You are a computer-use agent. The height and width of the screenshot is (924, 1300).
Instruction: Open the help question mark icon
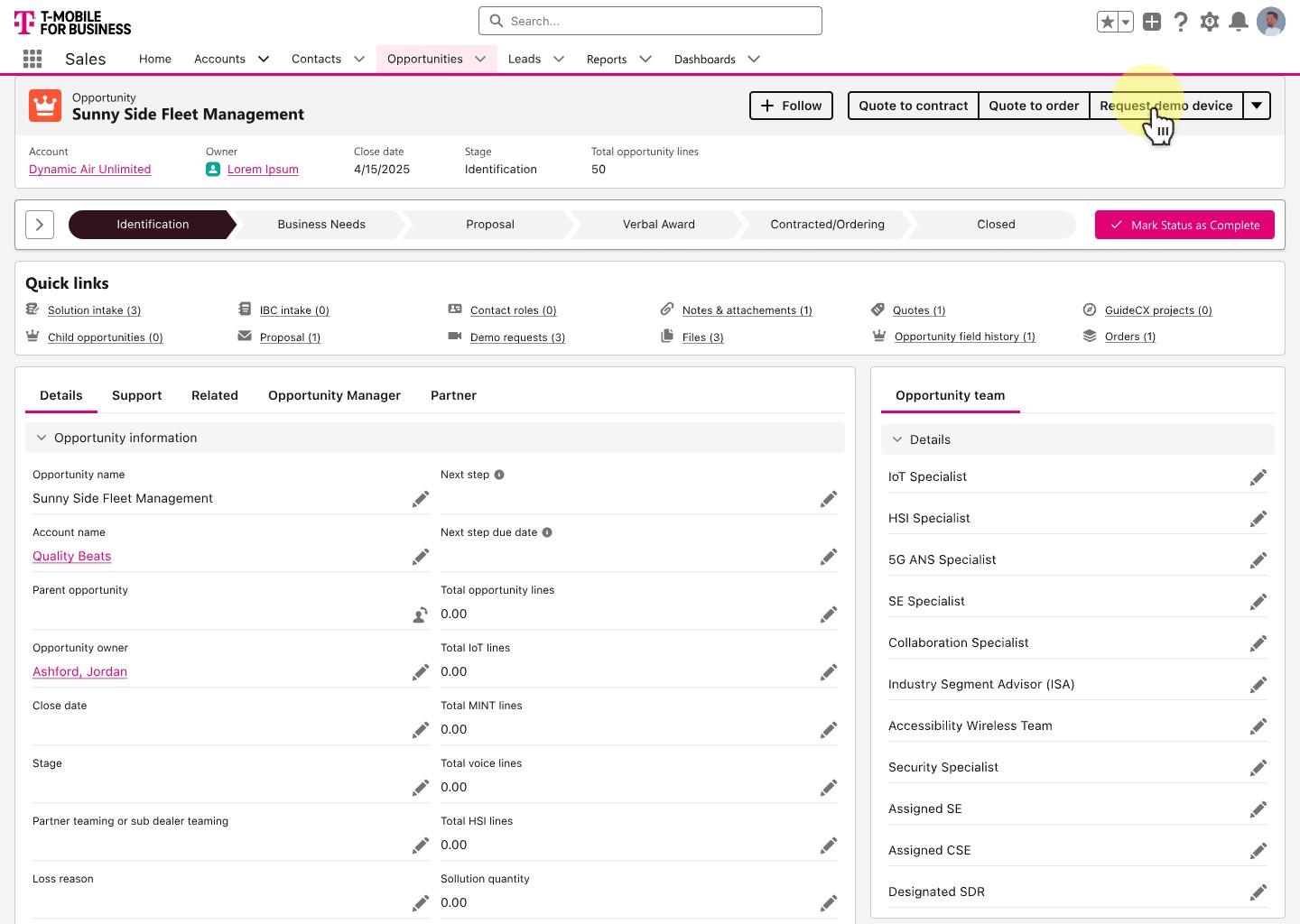click(1181, 22)
